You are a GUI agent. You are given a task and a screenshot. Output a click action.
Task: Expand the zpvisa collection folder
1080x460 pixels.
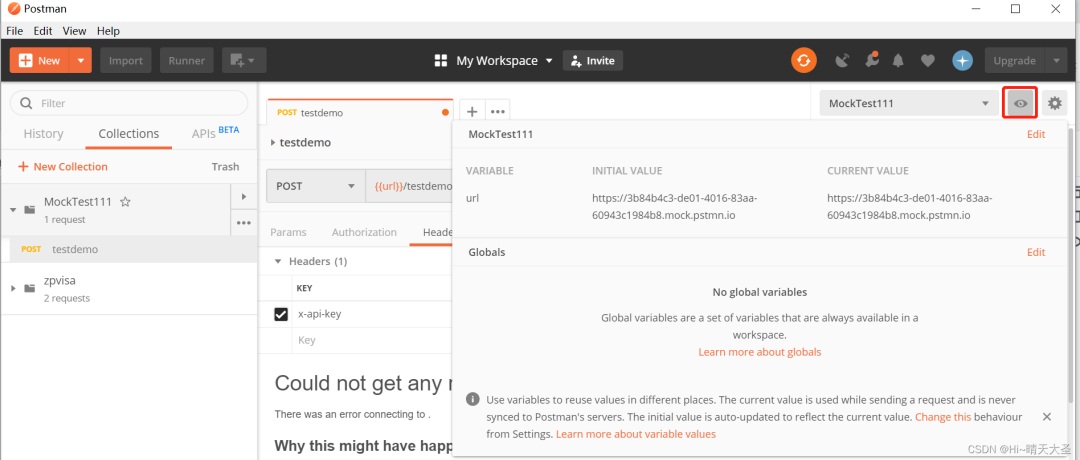tap(12, 288)
